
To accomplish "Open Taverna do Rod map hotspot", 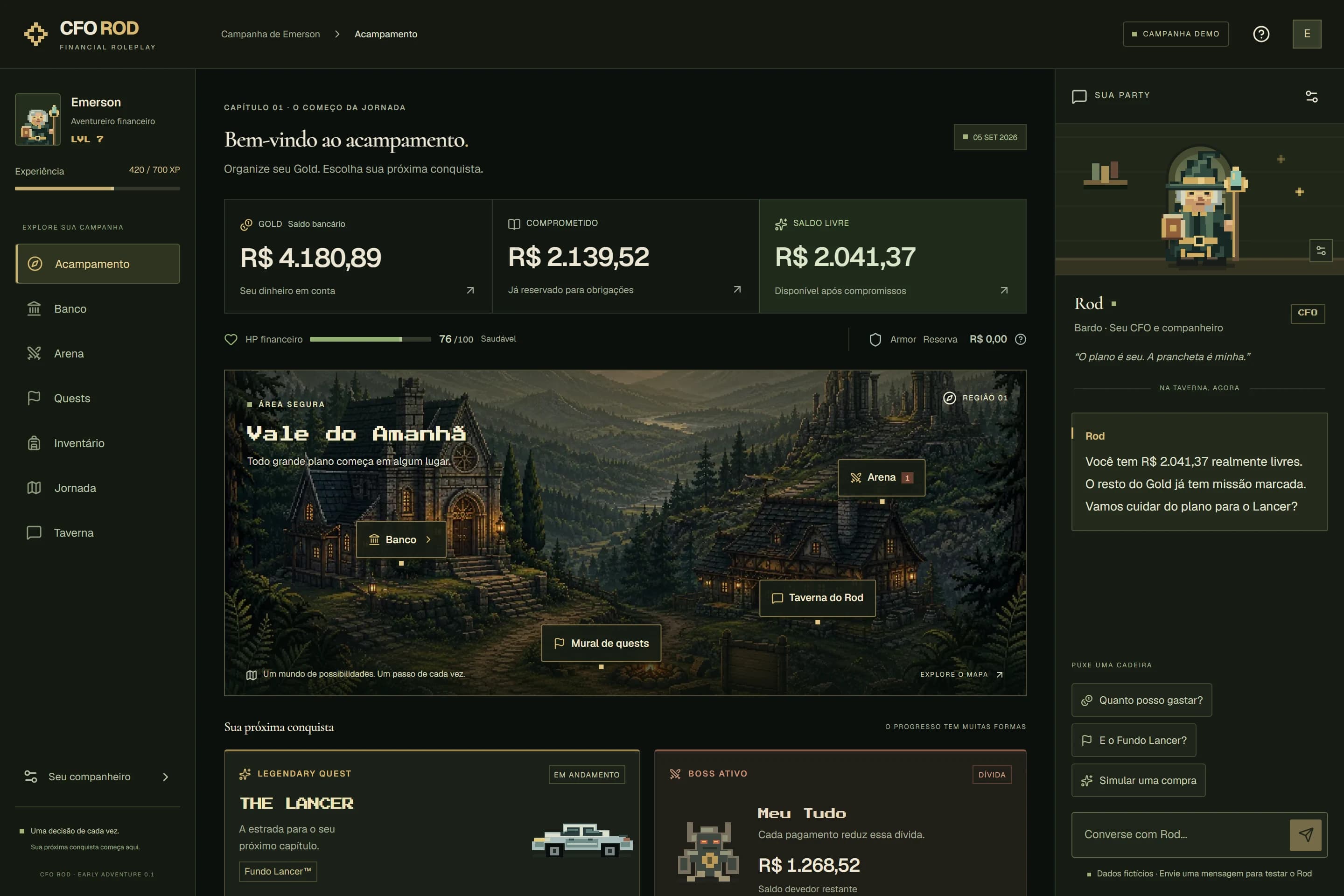I will coord(817,598).
